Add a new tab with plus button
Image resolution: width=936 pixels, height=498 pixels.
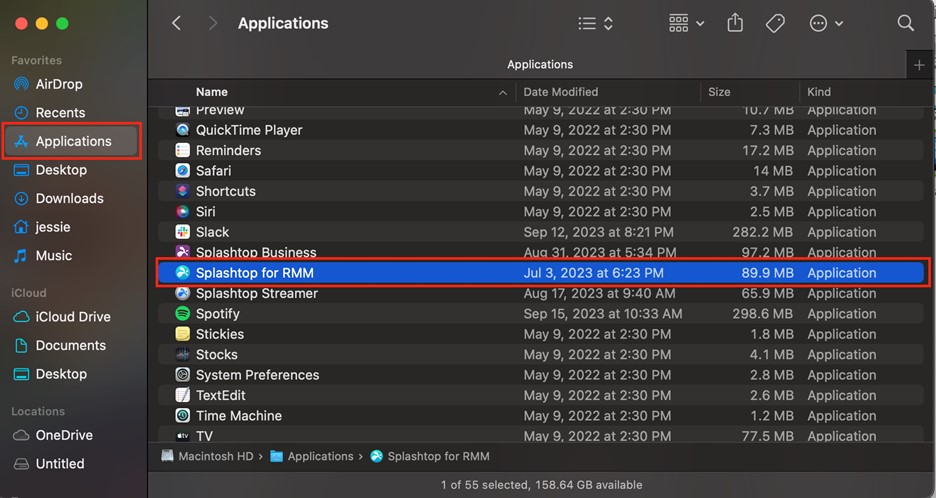(x=919, y=64)
